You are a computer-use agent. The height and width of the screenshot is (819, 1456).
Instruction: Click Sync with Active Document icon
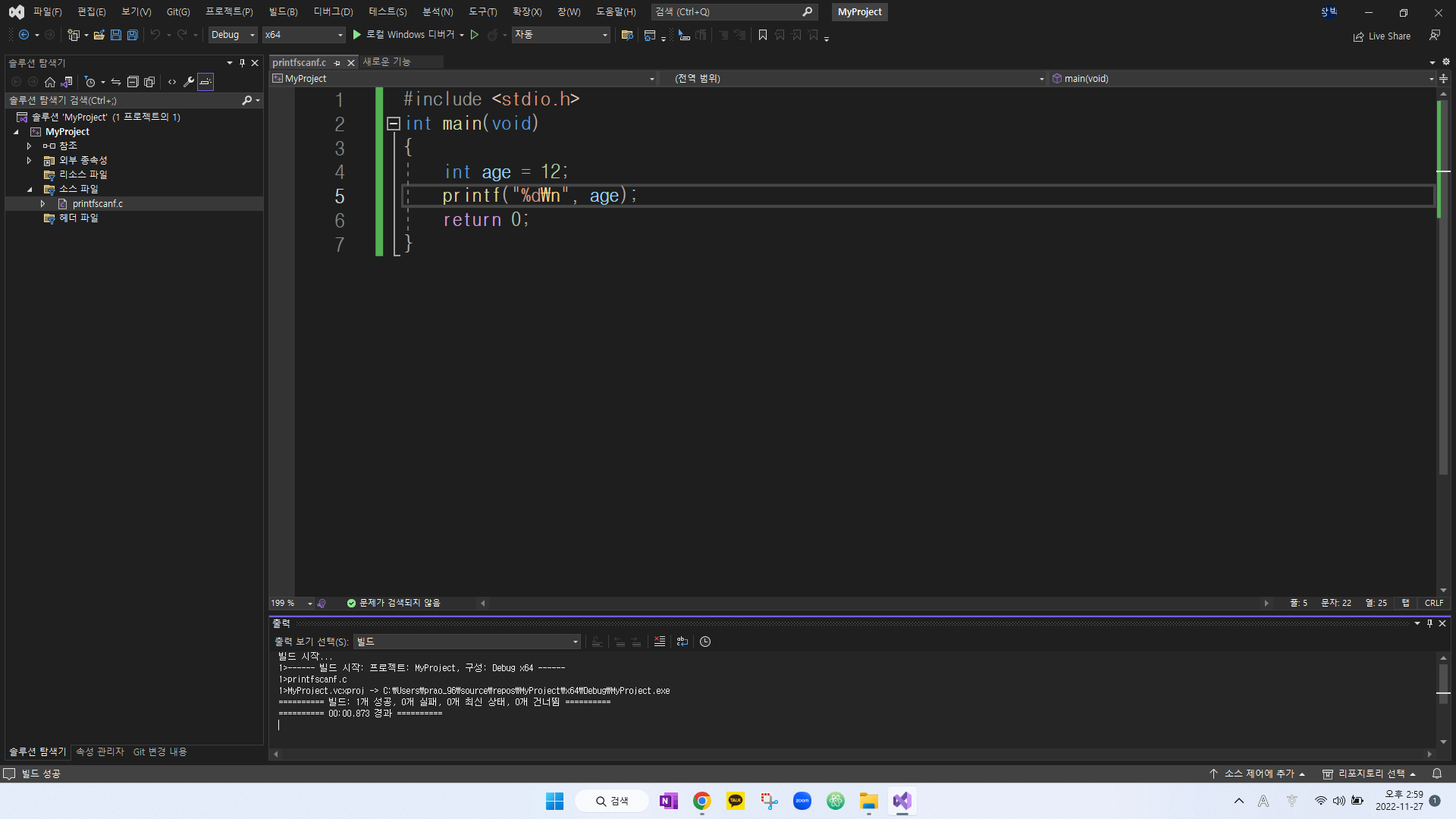[116, 82]
